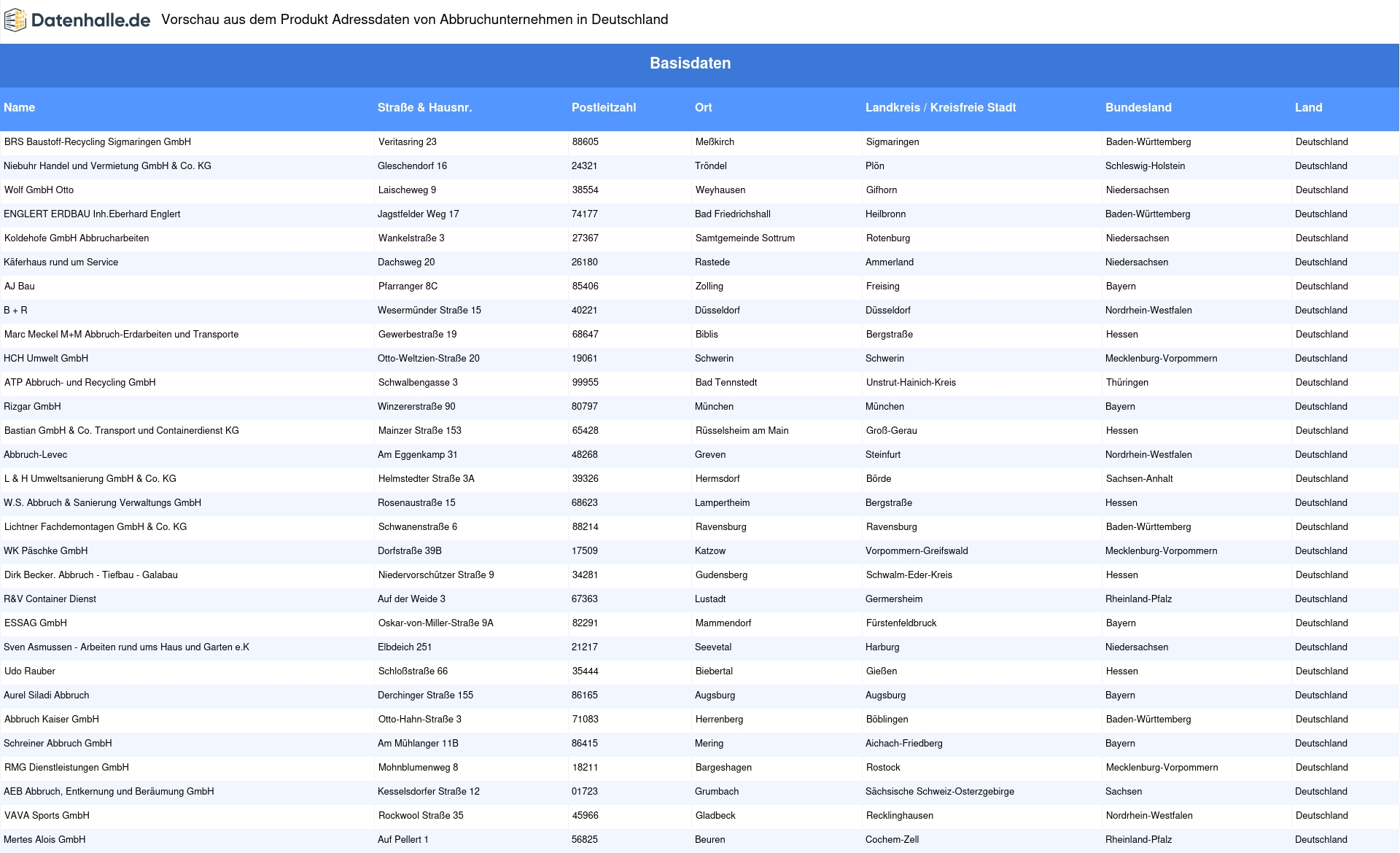The width and height of the screenshot is (1400, 853).
Task: Click the Datenhalle.de brand name
Action: click(x=91, y=20)
